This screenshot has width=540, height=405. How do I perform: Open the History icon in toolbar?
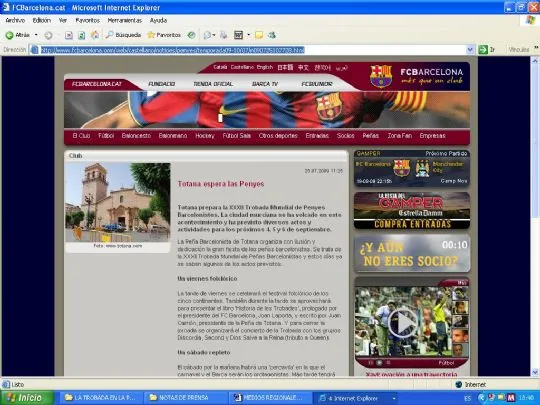[191, 35]
